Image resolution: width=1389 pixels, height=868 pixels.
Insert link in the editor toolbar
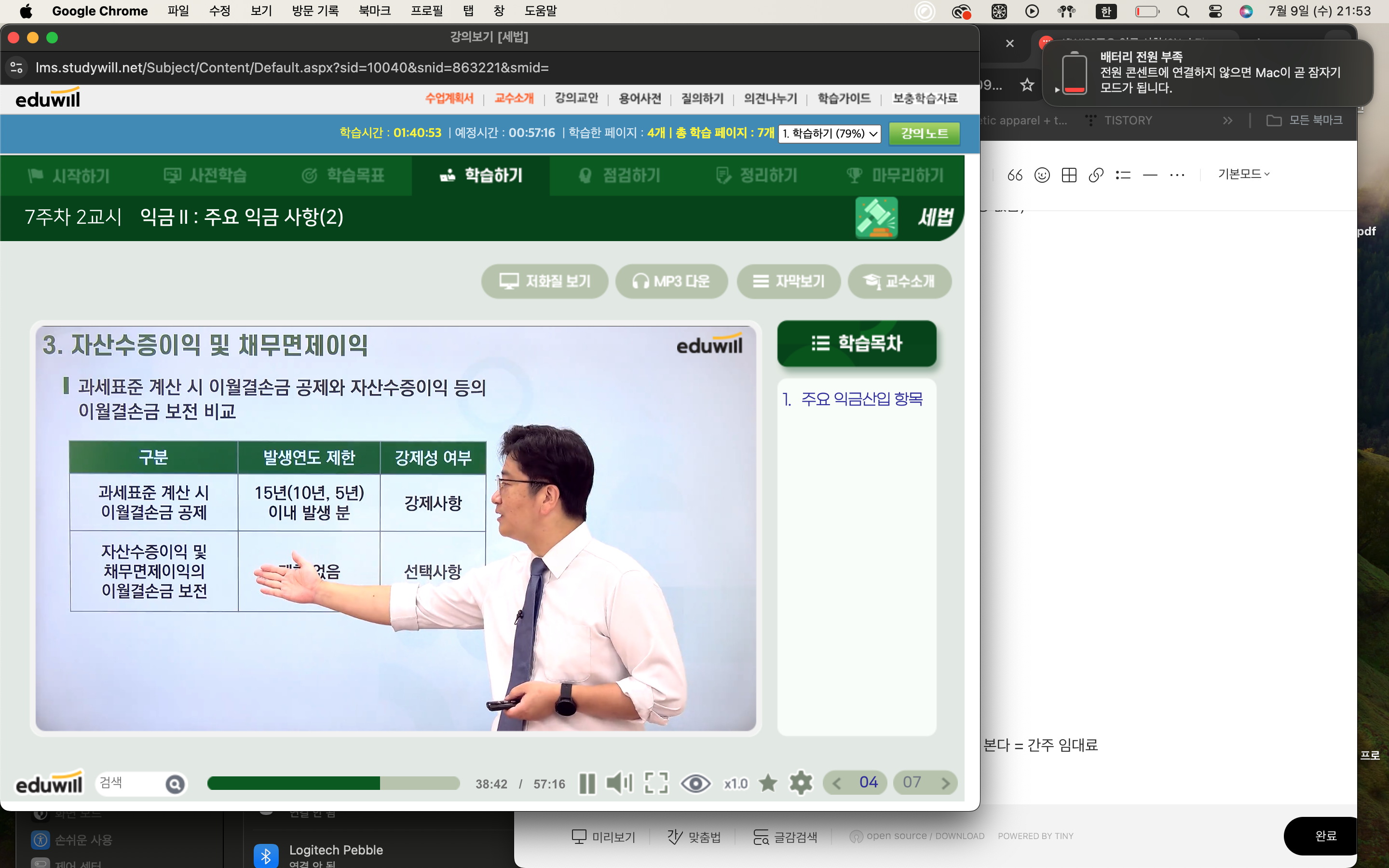click(1096, 175)
